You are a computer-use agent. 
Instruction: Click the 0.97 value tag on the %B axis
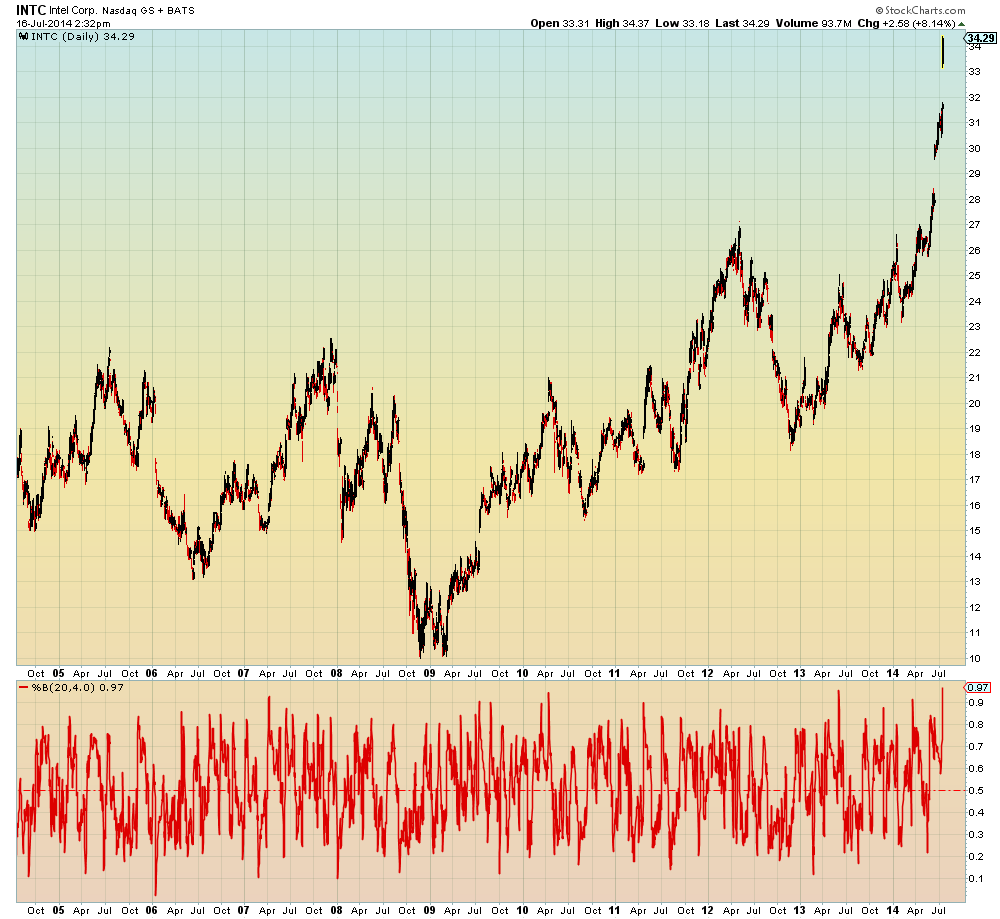(x=978, y=687)
